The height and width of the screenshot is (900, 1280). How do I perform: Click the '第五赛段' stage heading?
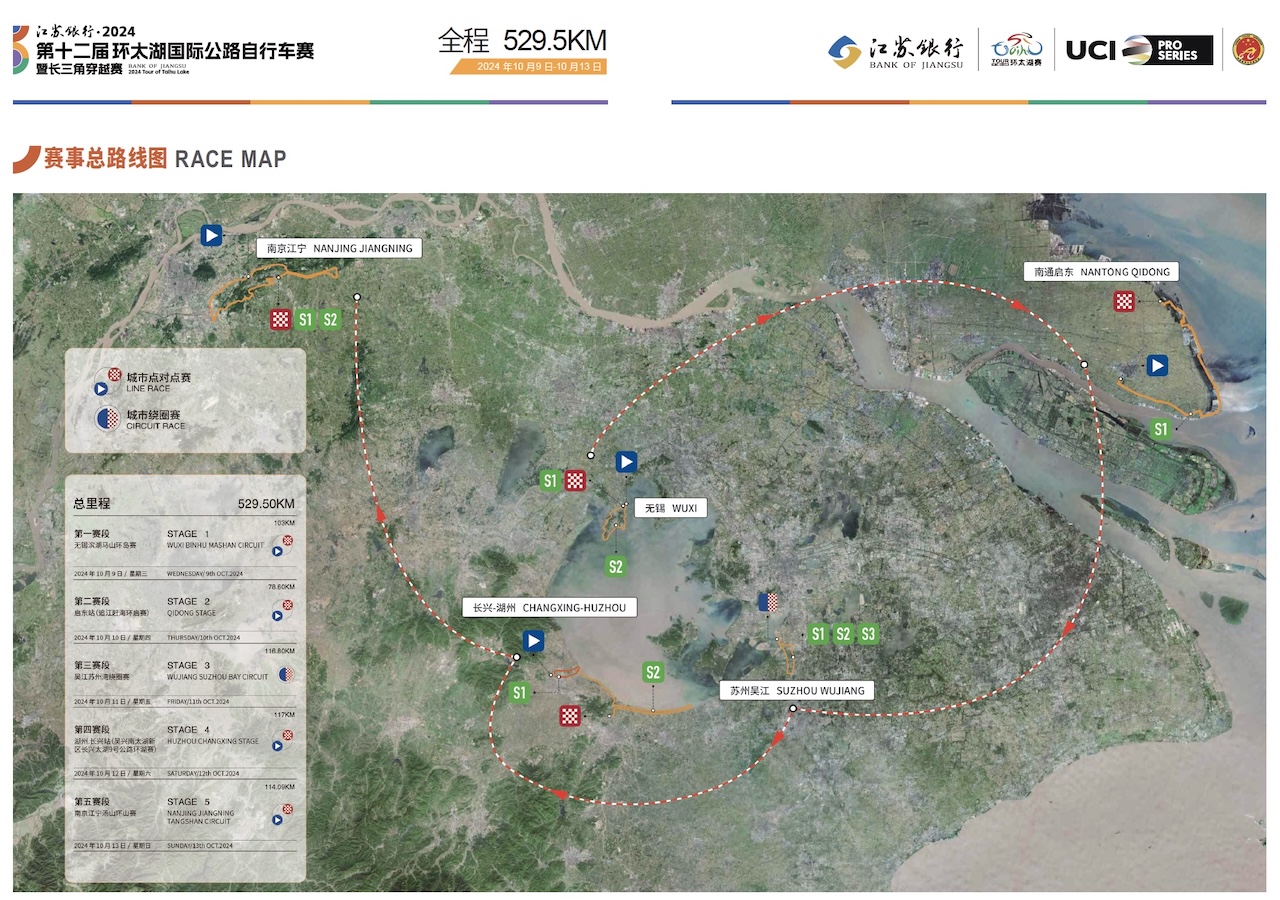coord(91,801)
